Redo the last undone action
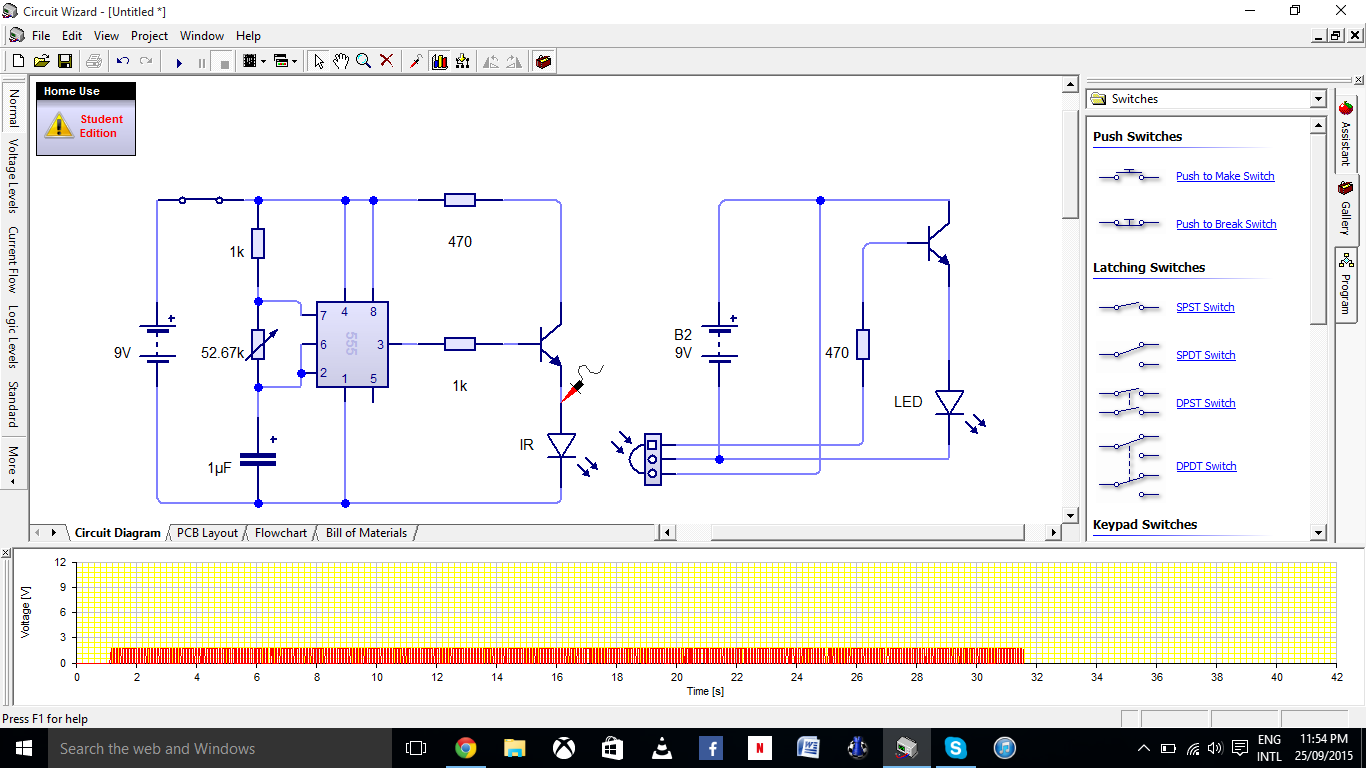 (x=146, y=61)
